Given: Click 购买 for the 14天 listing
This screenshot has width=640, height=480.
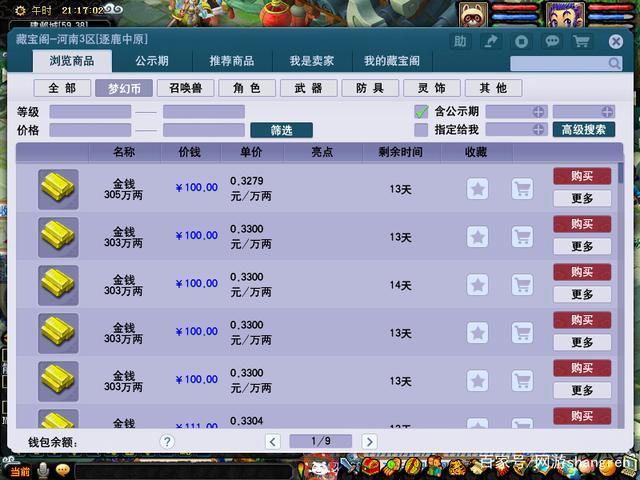Looking at the screenshot, I should coord(582,272).
